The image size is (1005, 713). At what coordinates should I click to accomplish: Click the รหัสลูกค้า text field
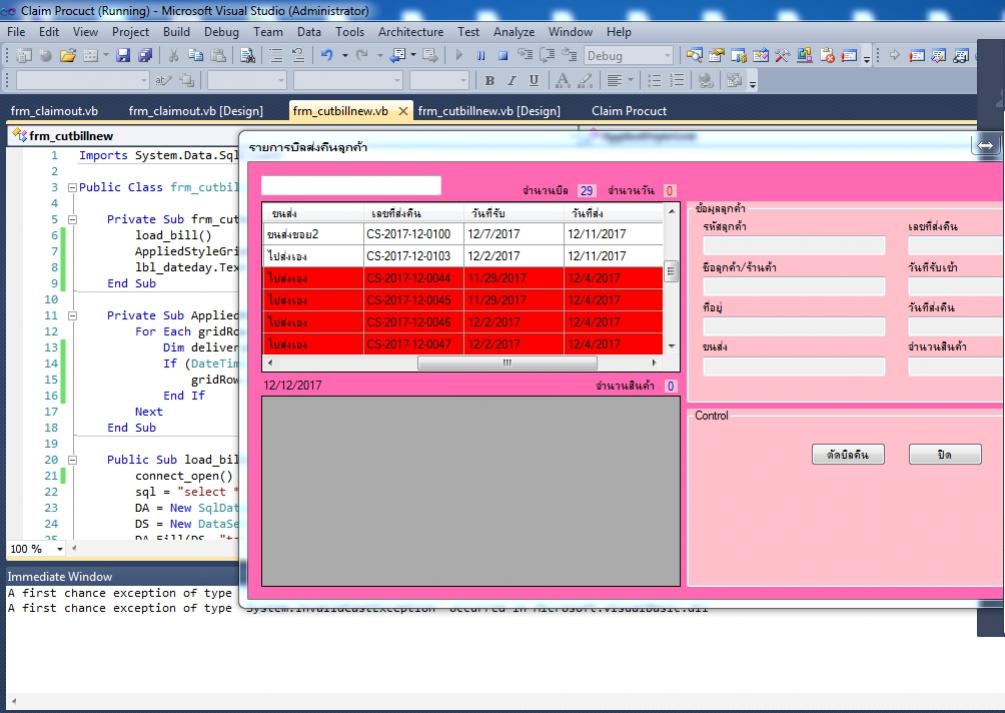(x=793, y=245)
